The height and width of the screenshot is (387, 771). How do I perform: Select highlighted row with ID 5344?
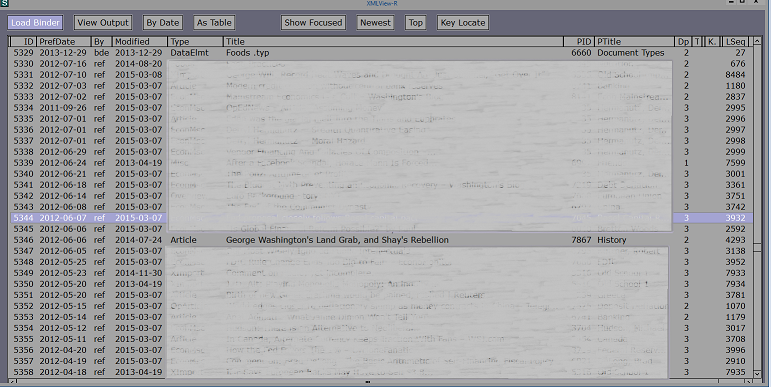pyautogui.click(x=381, y=218)
